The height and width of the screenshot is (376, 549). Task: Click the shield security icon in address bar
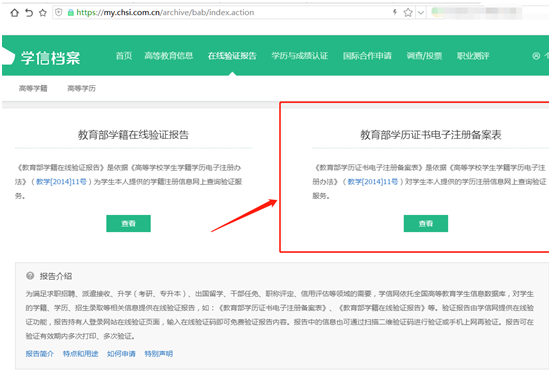pyautogui.click(x=59, y=12)
